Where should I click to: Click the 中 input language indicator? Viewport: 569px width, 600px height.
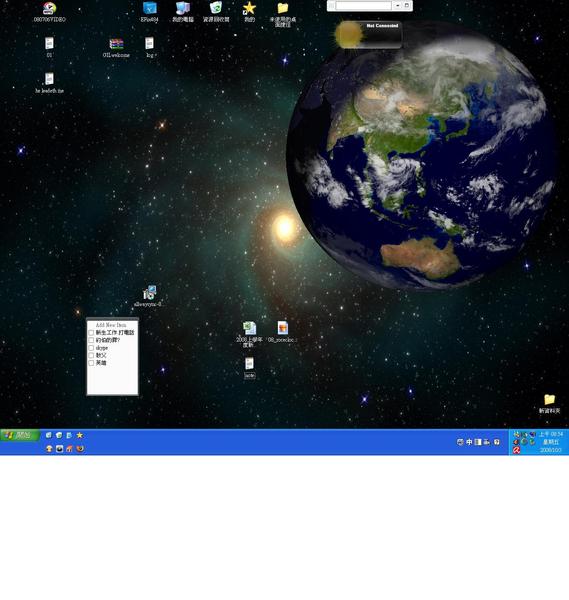coord(469,442)
